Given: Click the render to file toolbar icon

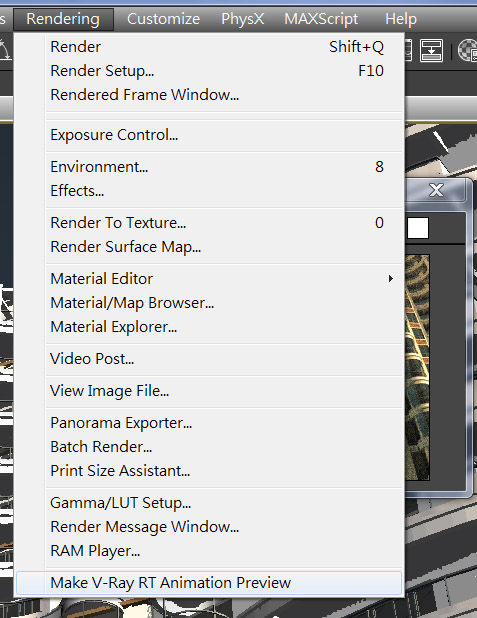Looking at the screenshot, I should 431,50.
